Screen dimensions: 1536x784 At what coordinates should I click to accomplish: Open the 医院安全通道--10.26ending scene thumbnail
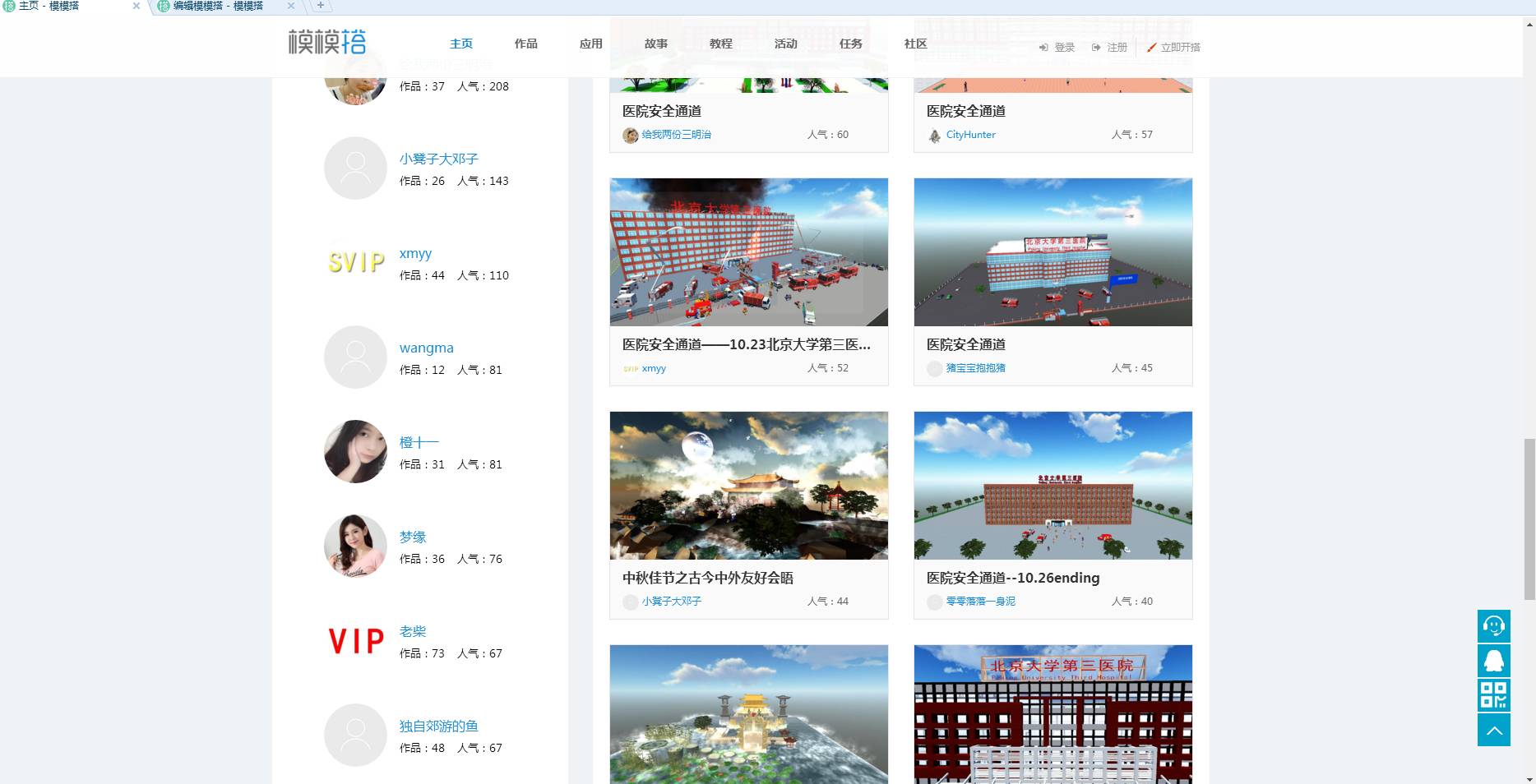pyautogui.click(x=1053, y=486)
